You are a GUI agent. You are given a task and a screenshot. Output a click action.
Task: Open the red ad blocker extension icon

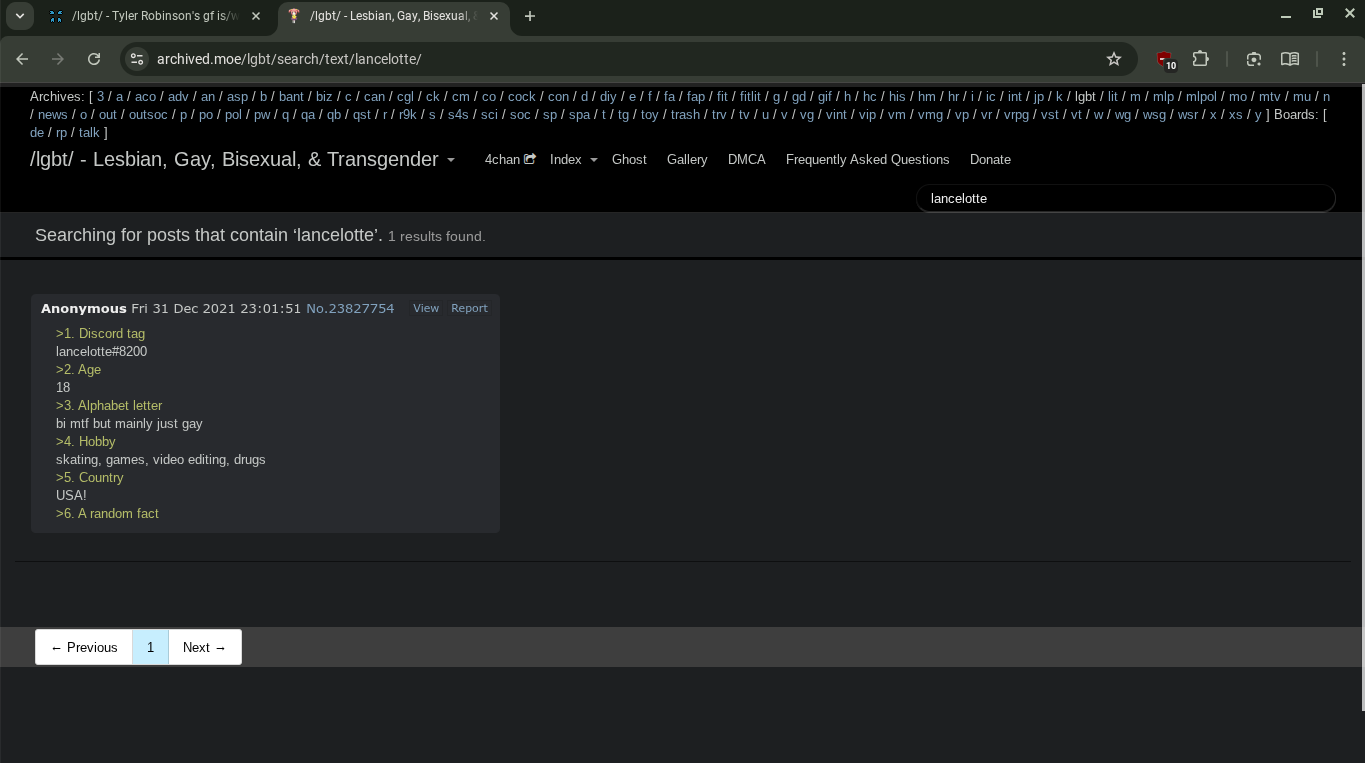(1165, 60)
